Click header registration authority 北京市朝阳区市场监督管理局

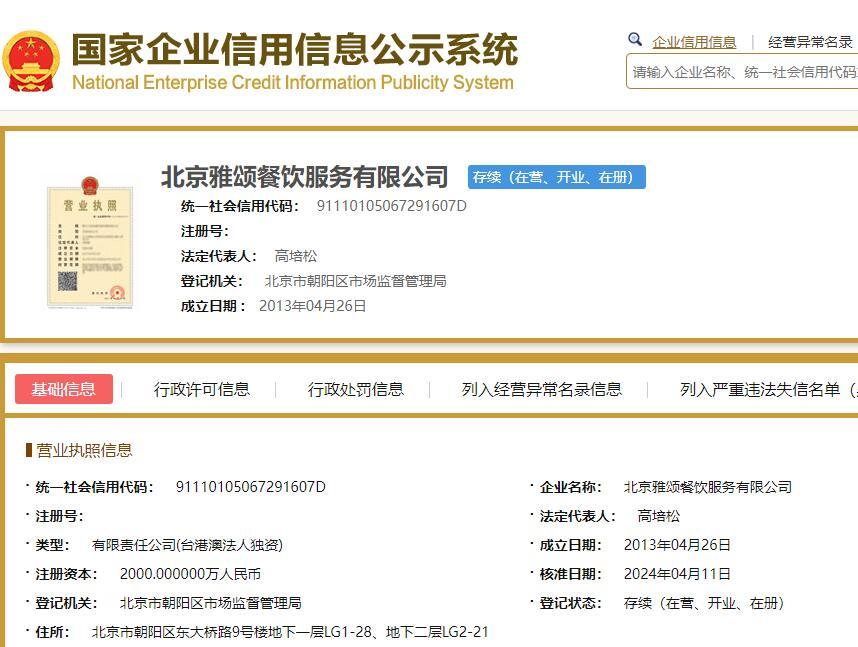tap(356, 281)
